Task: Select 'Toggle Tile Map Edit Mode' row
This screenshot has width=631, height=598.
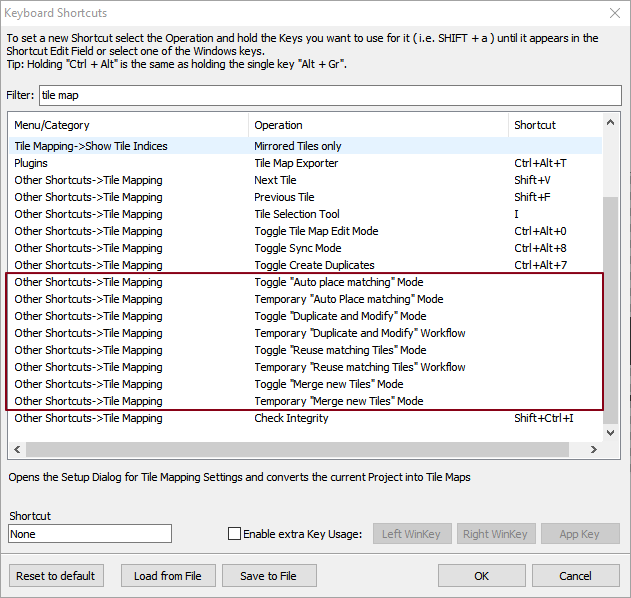Action: 305,231
